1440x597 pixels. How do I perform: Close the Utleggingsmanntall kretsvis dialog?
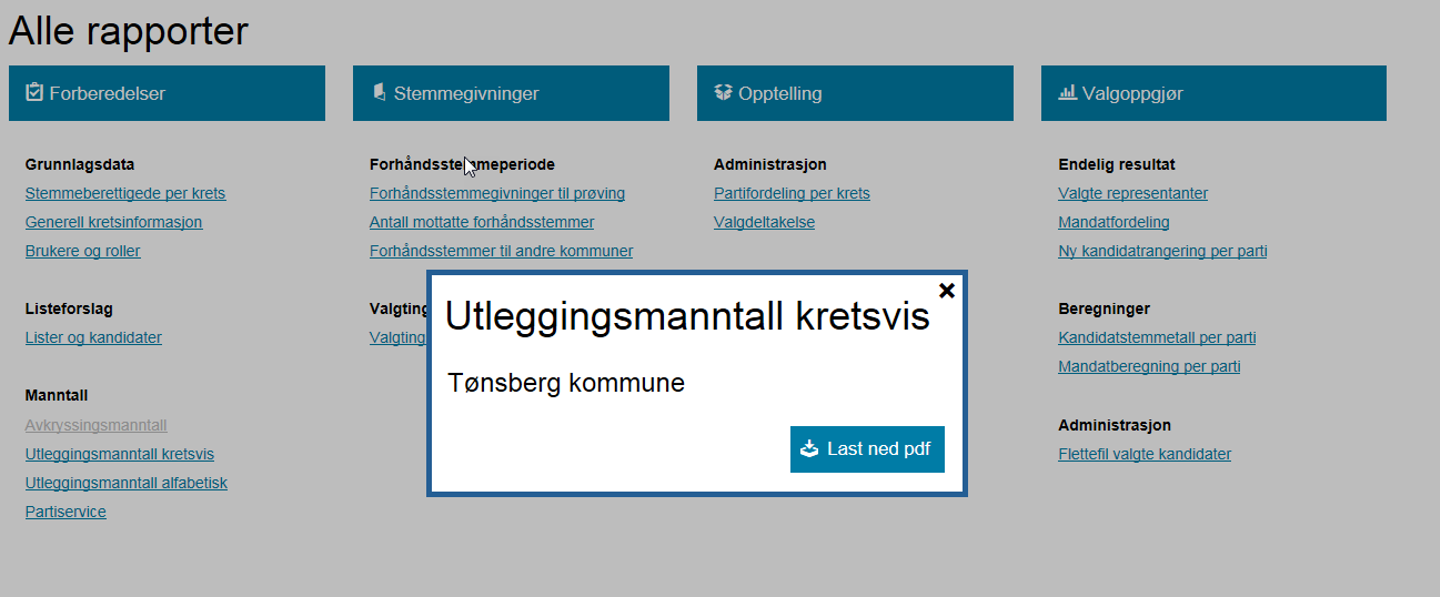click(x=947, y=290)
